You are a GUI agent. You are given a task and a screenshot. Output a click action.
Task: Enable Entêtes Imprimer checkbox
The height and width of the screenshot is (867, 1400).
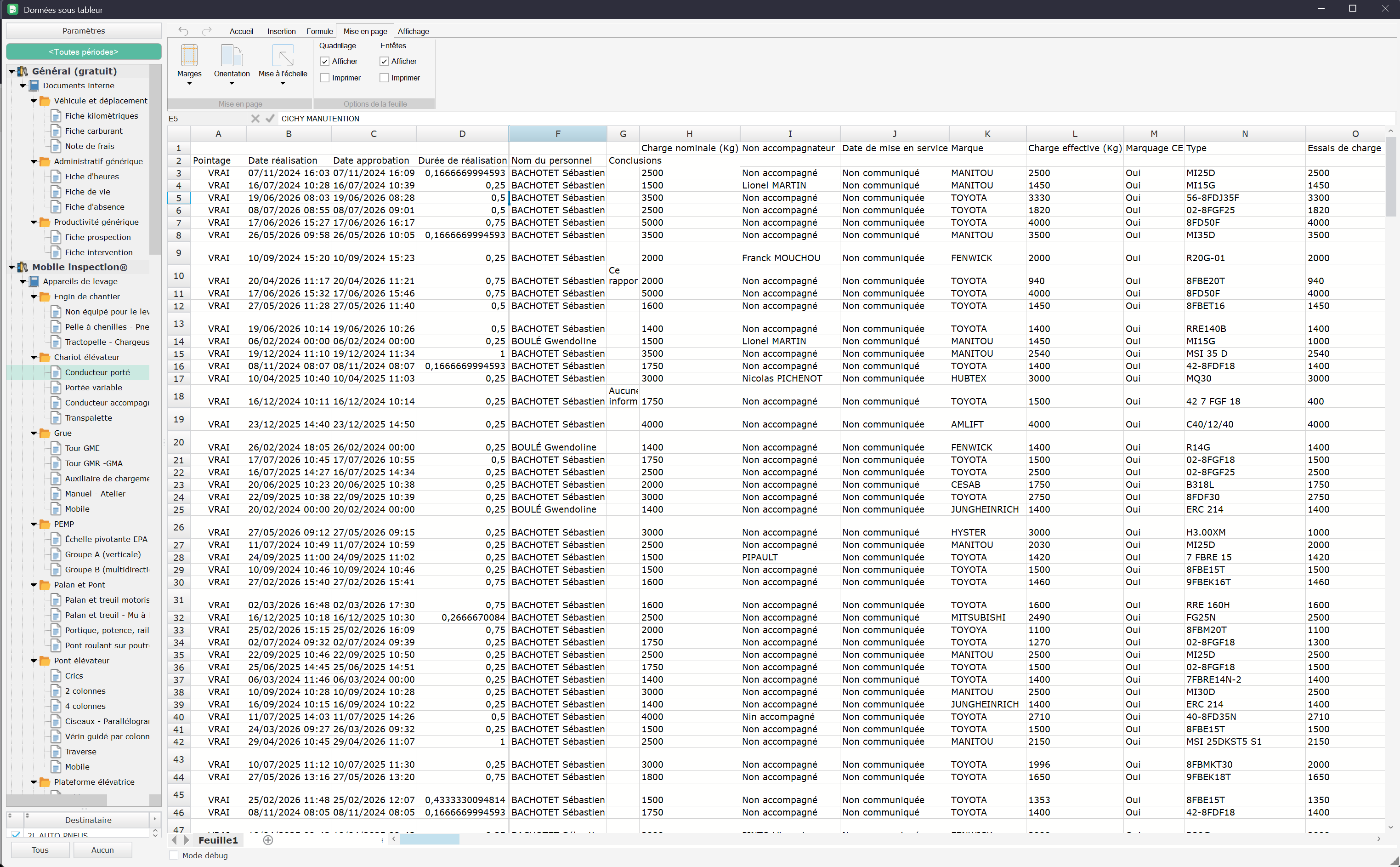[384, 78]
